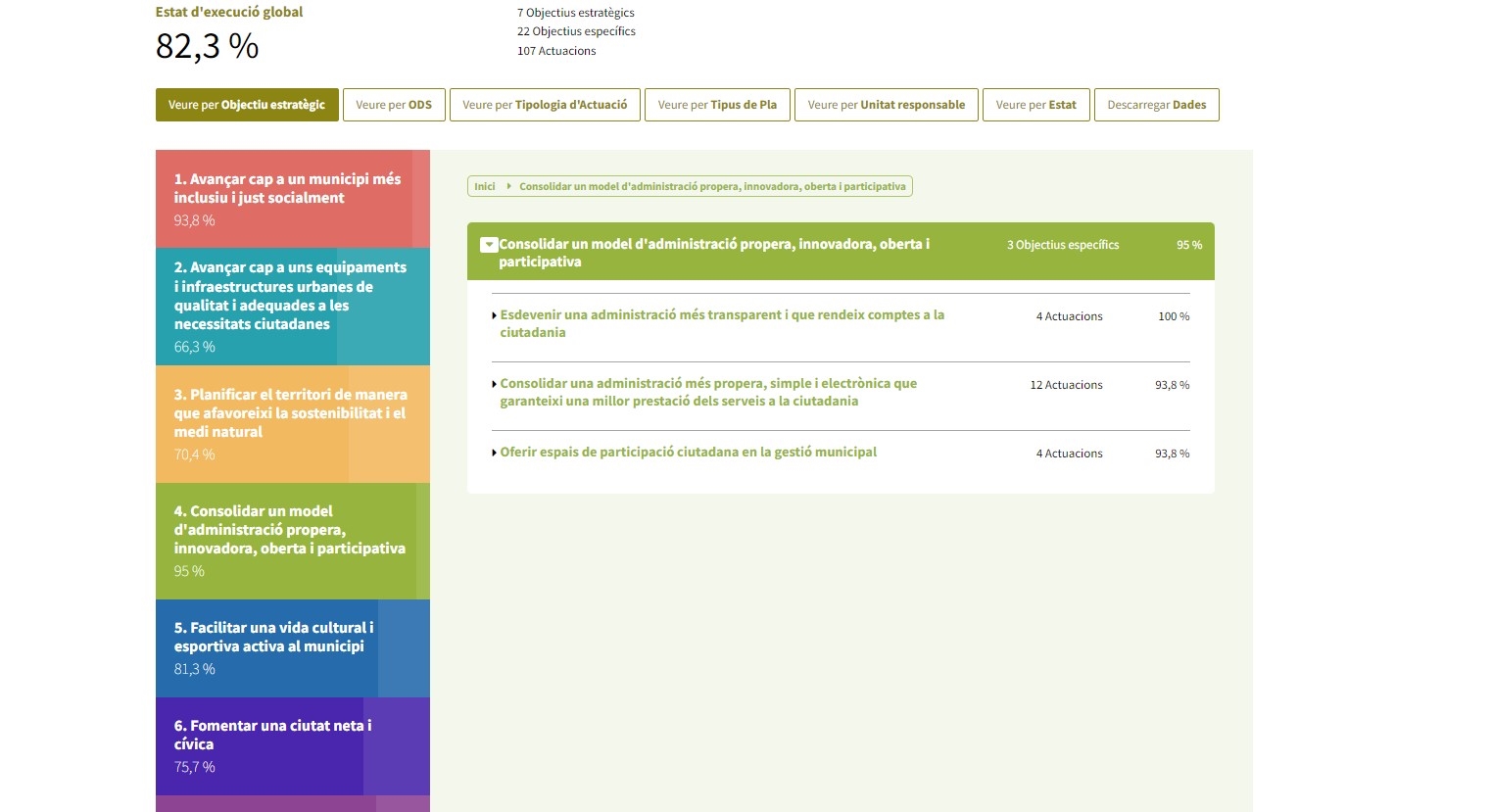Show 'Veure per Estat' view
The width and height of the screenshot is (1491, 812).
point(1035,105)
